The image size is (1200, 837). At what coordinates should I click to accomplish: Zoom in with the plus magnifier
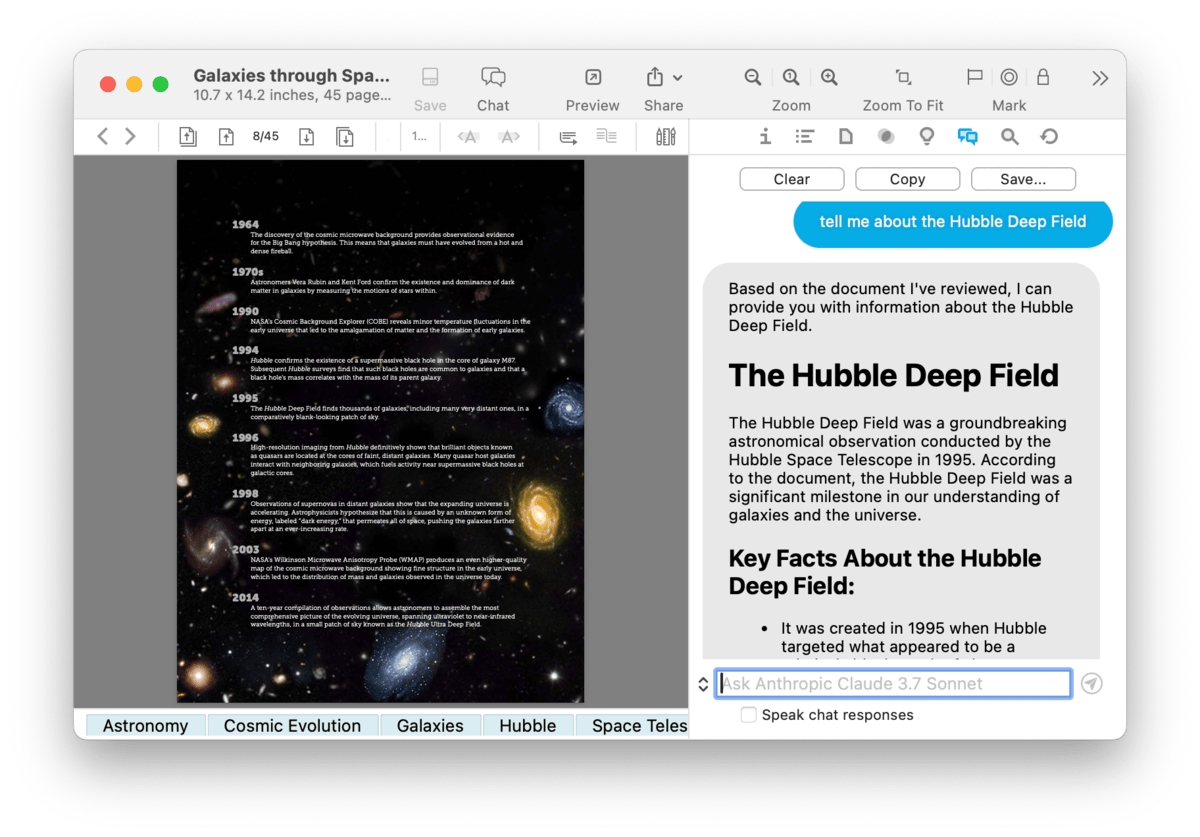tap(829, 78)
